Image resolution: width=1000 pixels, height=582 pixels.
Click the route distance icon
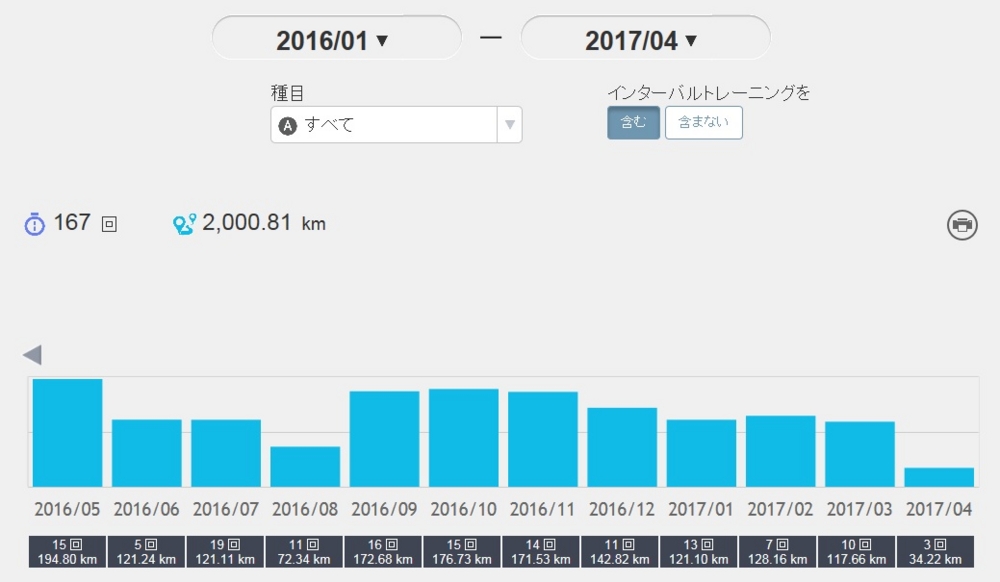point(184,224)
